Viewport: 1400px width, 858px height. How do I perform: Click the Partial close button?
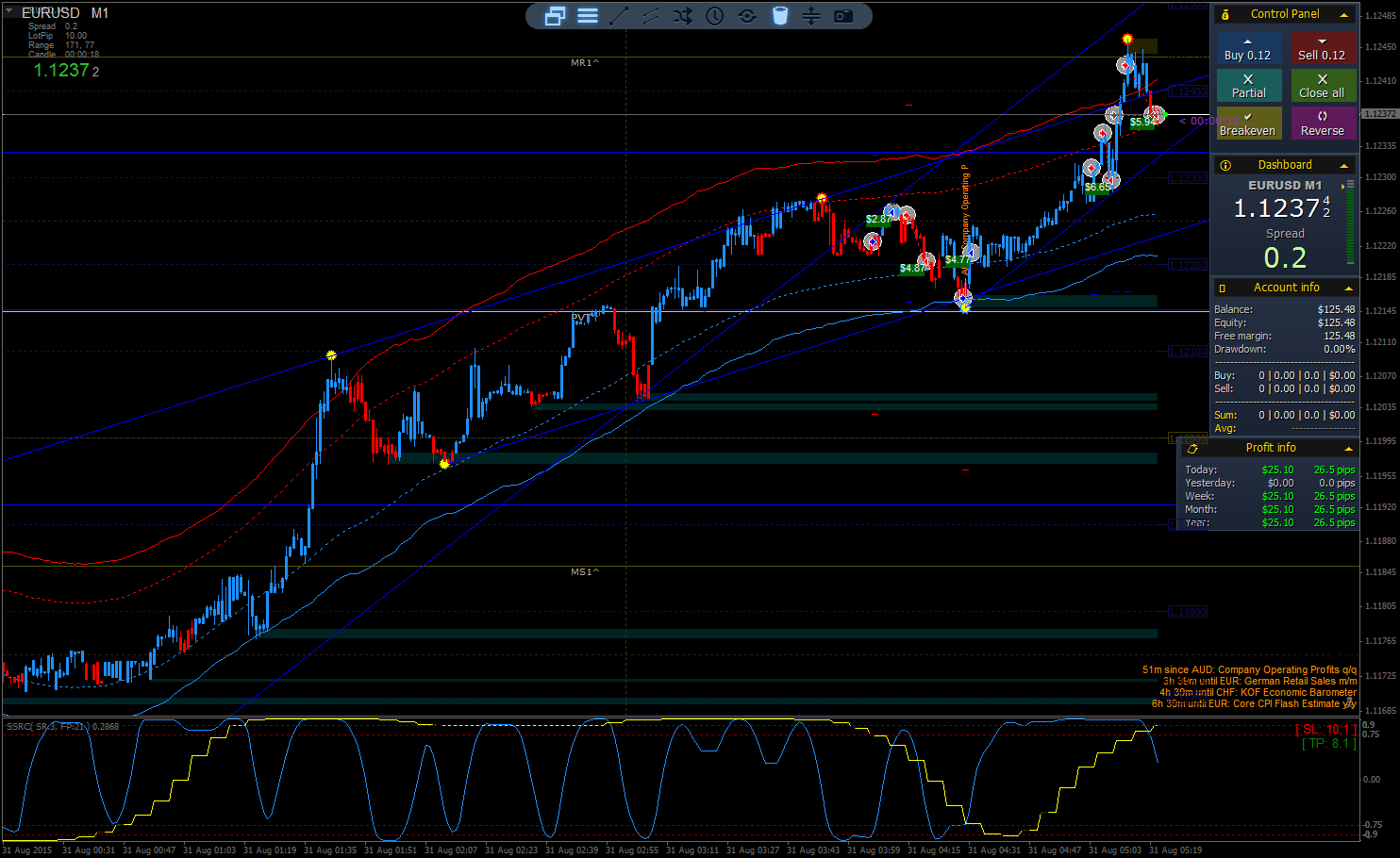pos(1247,86)
